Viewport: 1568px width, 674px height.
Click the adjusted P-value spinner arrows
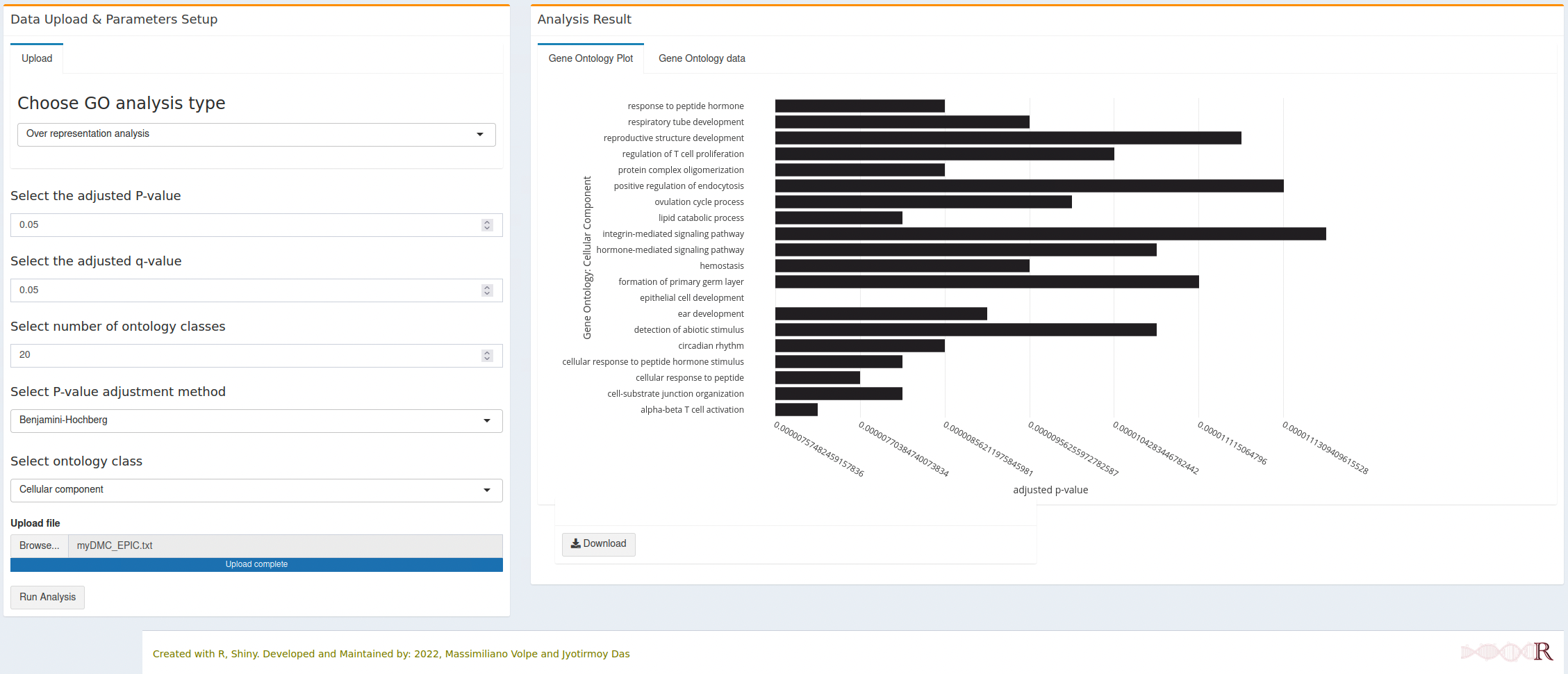[487, 225]
